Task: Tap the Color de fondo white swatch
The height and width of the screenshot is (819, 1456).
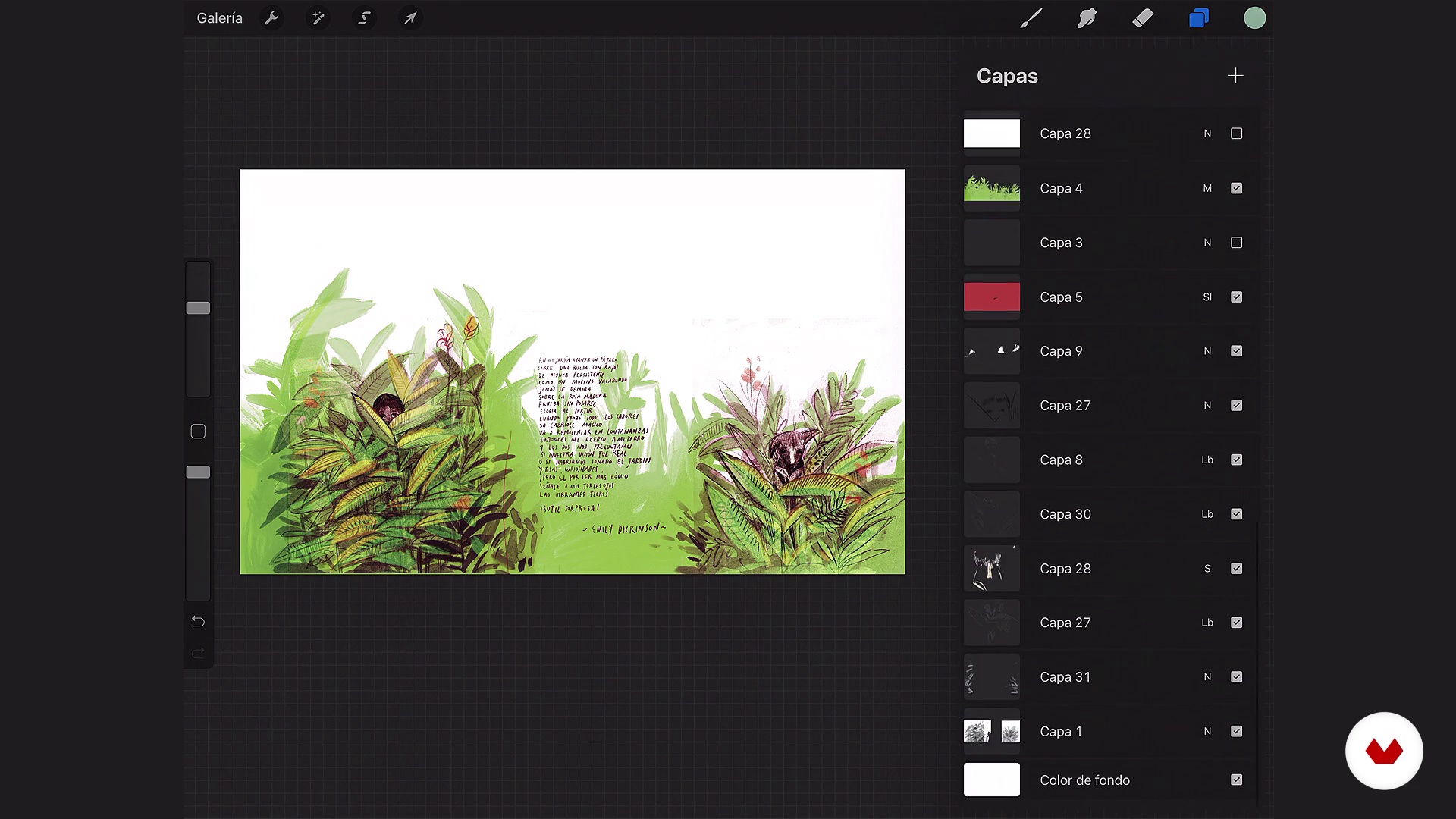Action: point(992,780)
